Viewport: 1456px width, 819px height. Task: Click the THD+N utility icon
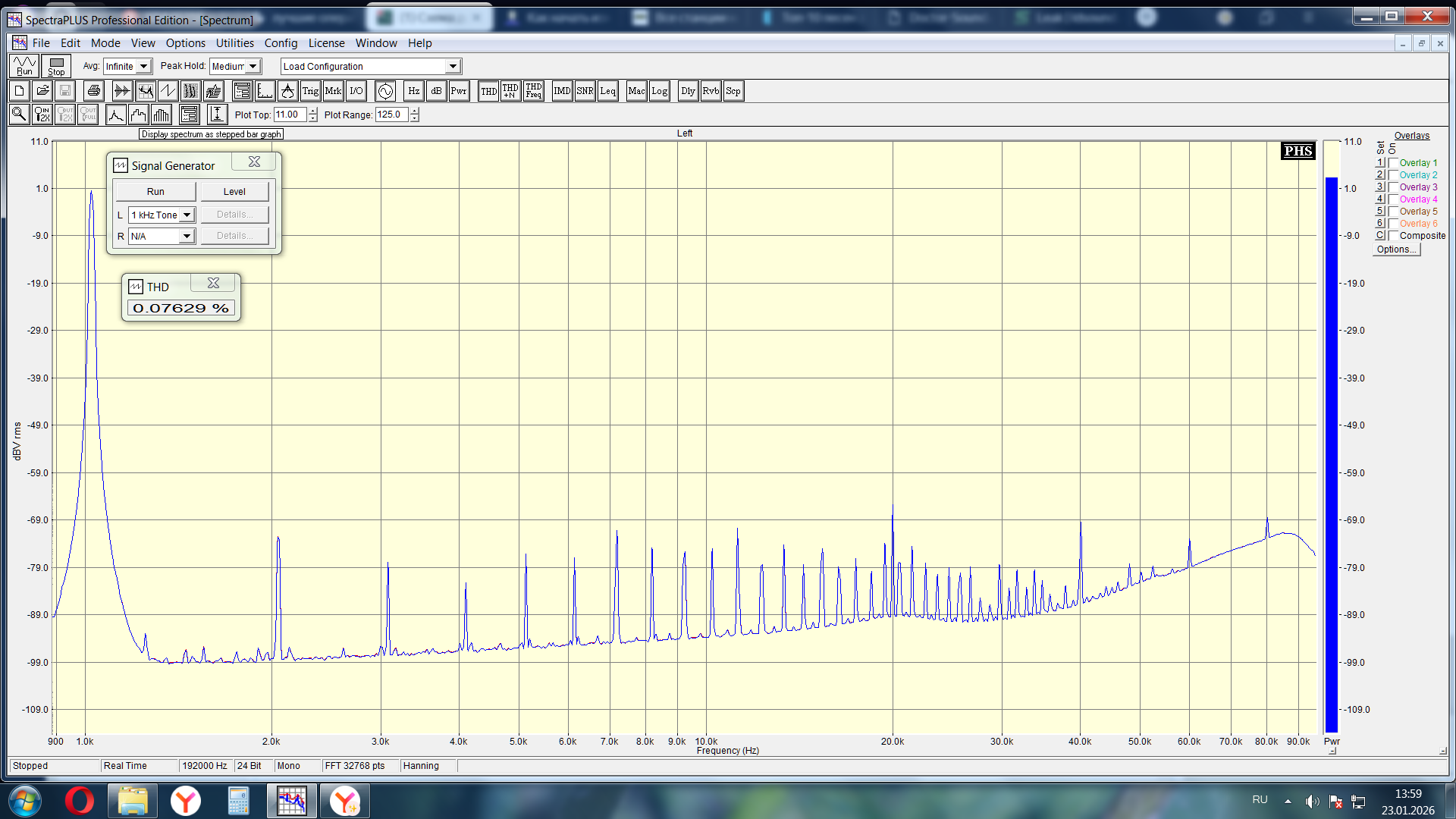(x=510, y=91)
